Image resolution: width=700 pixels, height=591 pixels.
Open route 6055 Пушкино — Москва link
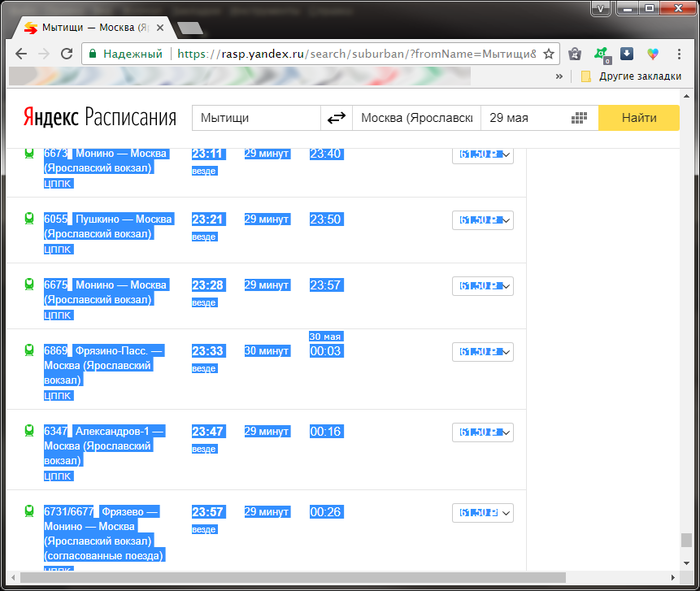pyautogui.click(x=108, y=226)
